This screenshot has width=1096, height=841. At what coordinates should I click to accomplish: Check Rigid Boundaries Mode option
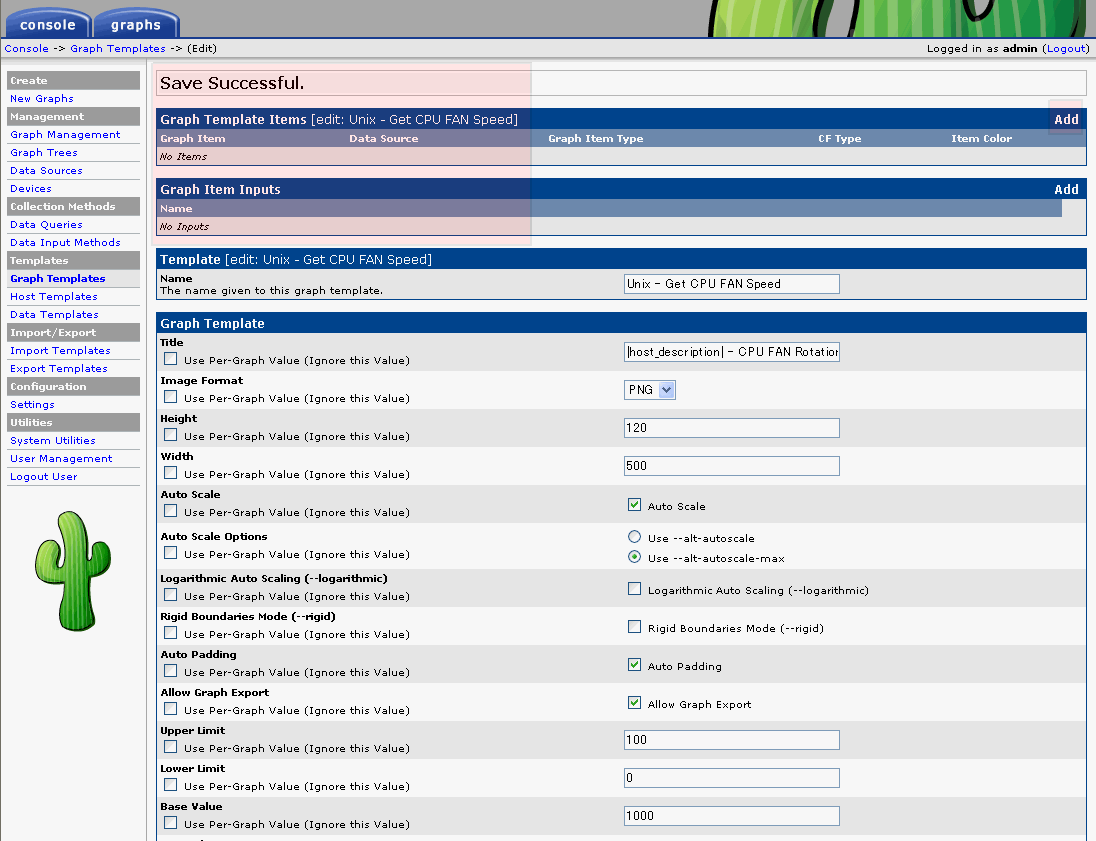pos(634,627)
